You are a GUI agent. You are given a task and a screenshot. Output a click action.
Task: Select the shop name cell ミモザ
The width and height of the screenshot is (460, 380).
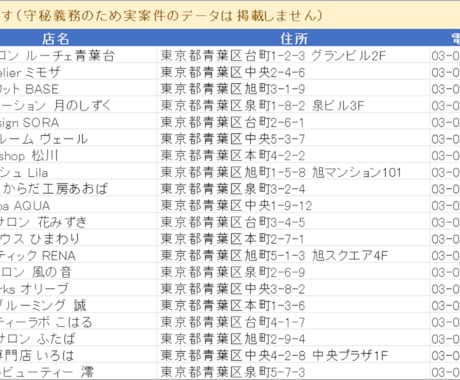[x=78, y=72]
